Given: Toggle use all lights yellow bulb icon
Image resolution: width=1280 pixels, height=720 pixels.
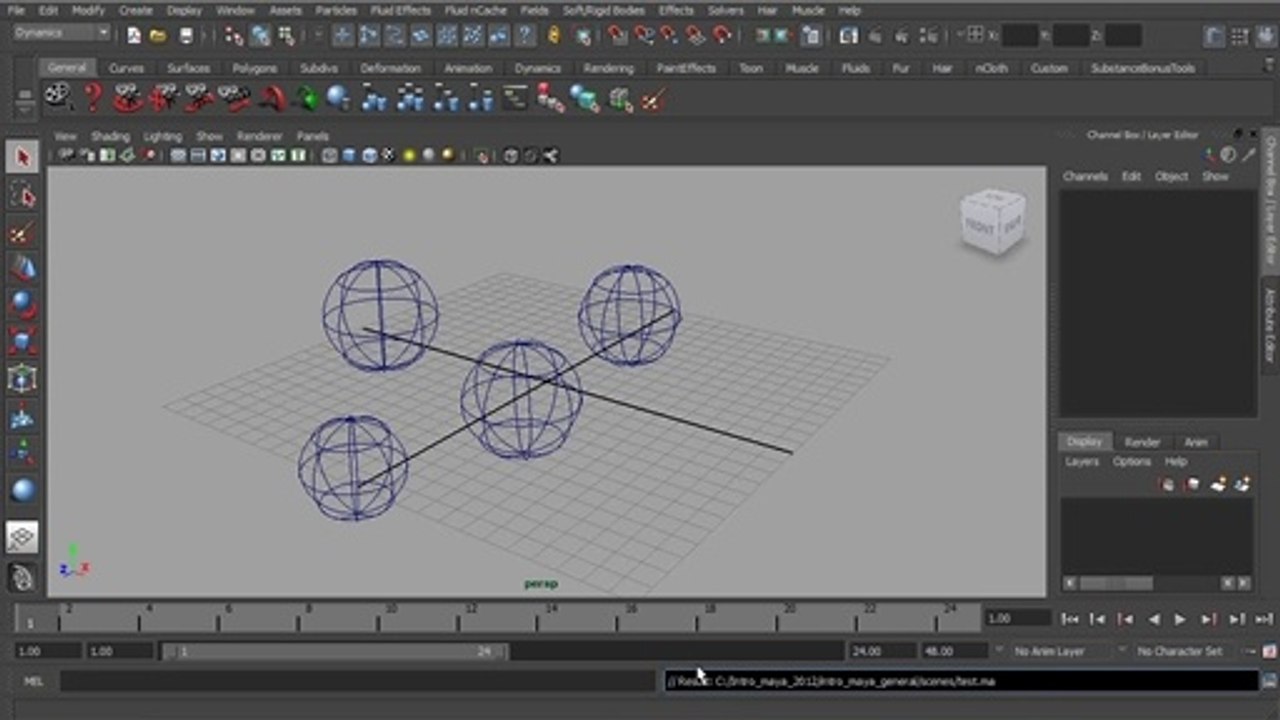Looking at the screenshot, I should coord(409,155).
